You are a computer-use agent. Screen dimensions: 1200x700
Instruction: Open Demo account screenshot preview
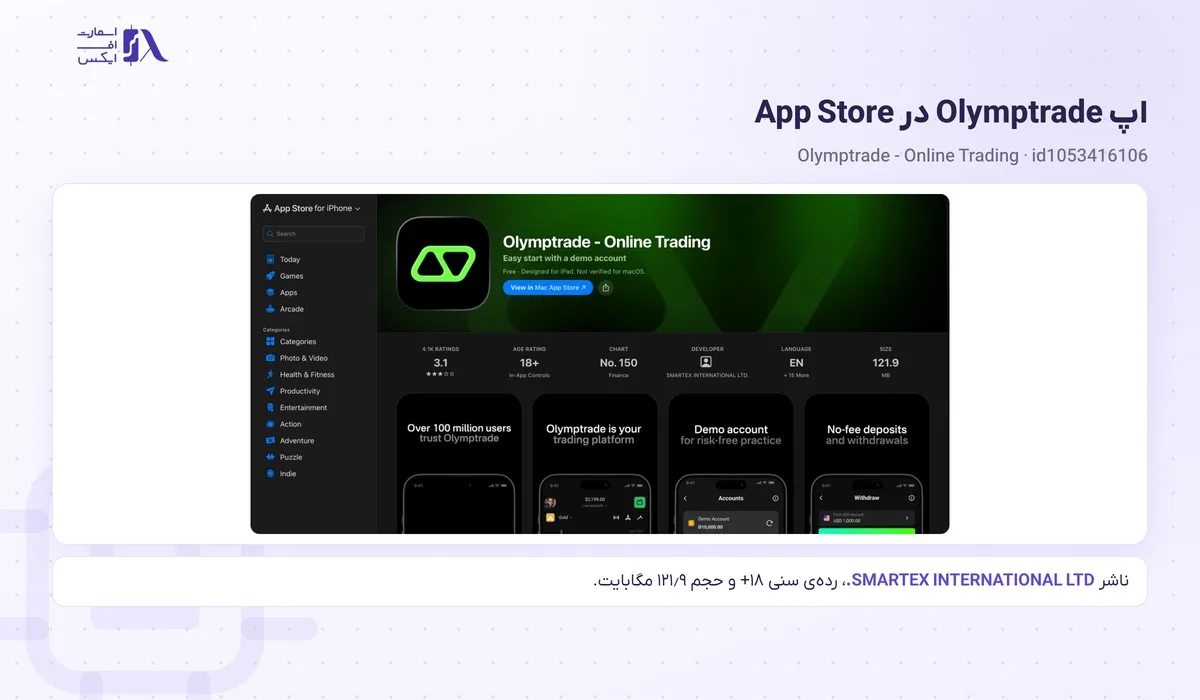[730, 464]
